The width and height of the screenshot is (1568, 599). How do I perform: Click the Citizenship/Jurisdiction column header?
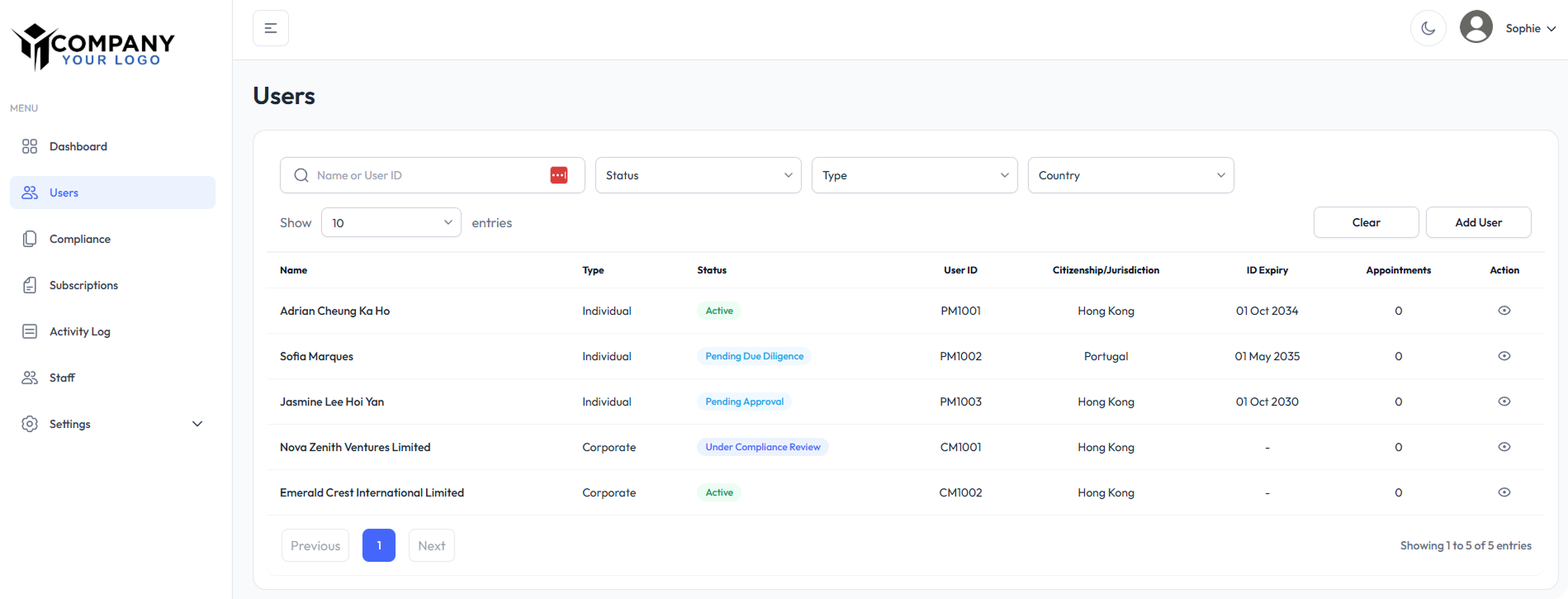tap(1106, 270)
